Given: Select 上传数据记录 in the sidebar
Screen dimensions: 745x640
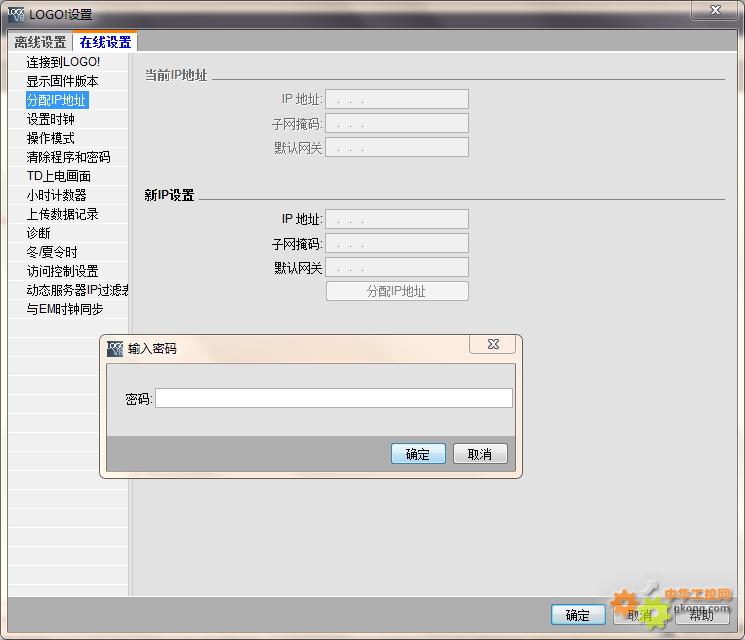Looking at the screenshot, I should coord(62,214).
